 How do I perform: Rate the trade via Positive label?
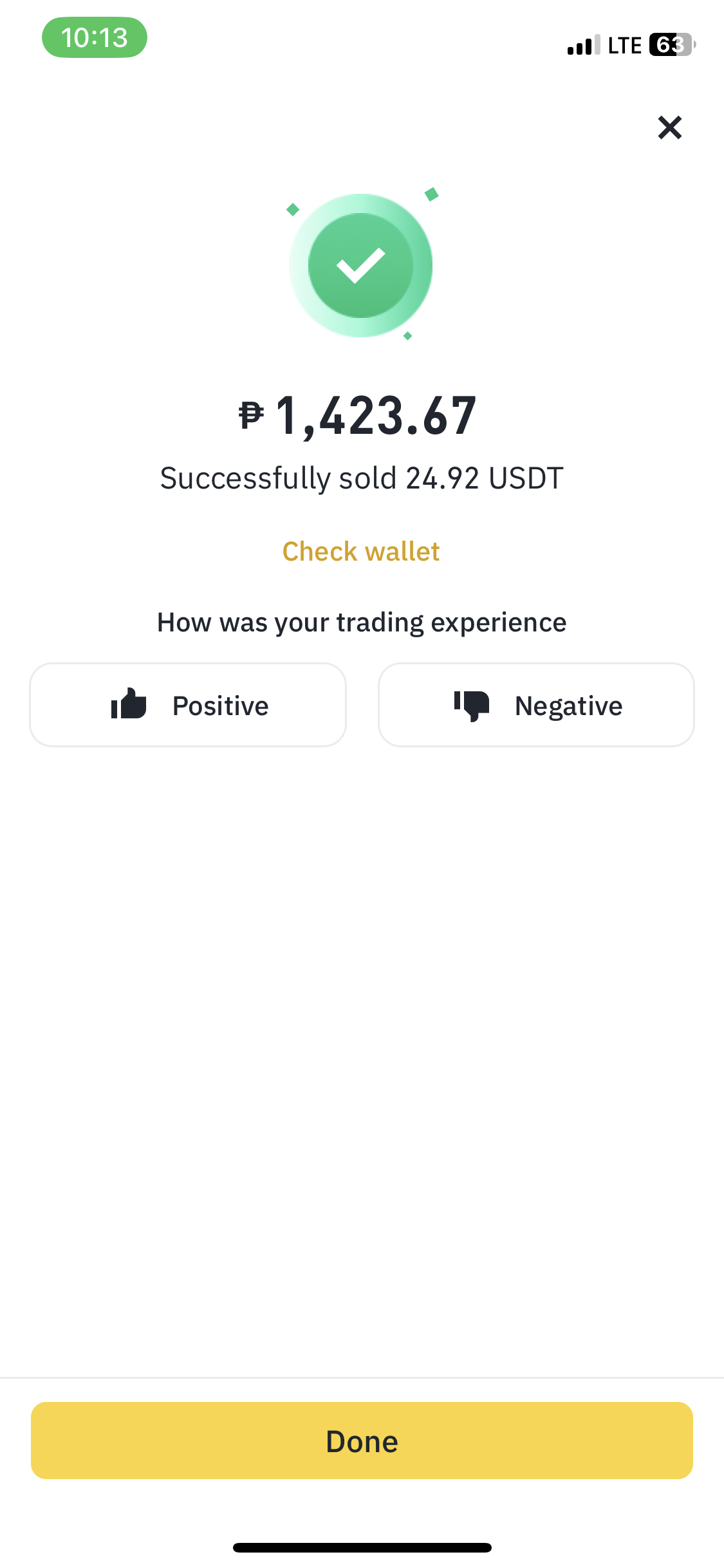pyautogui.click(x=221, y=706)
